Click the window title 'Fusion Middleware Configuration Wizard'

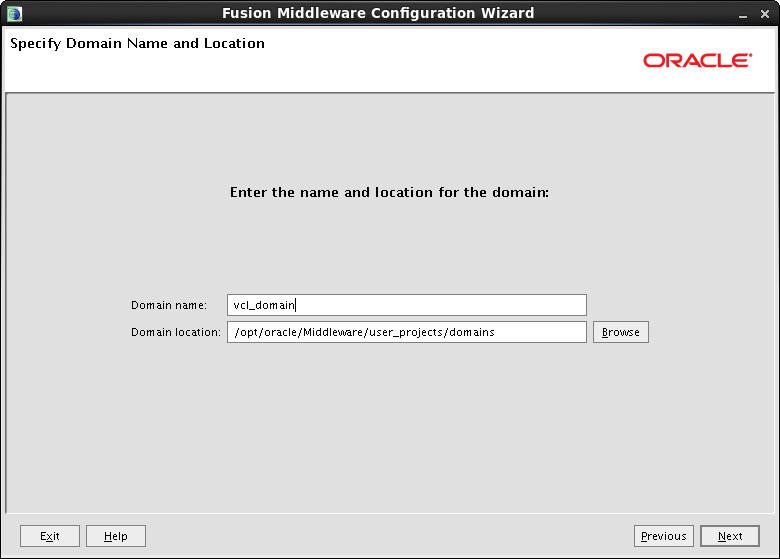378,13
